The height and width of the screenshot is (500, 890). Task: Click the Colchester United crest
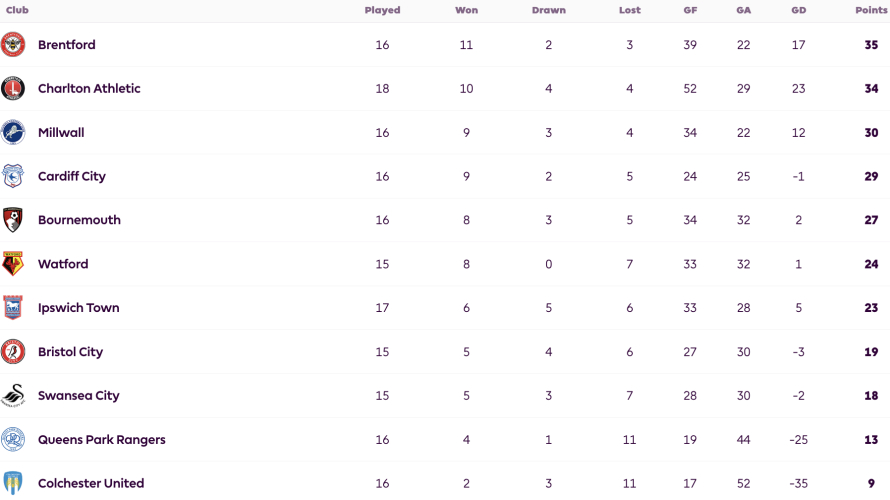(12, 483)
